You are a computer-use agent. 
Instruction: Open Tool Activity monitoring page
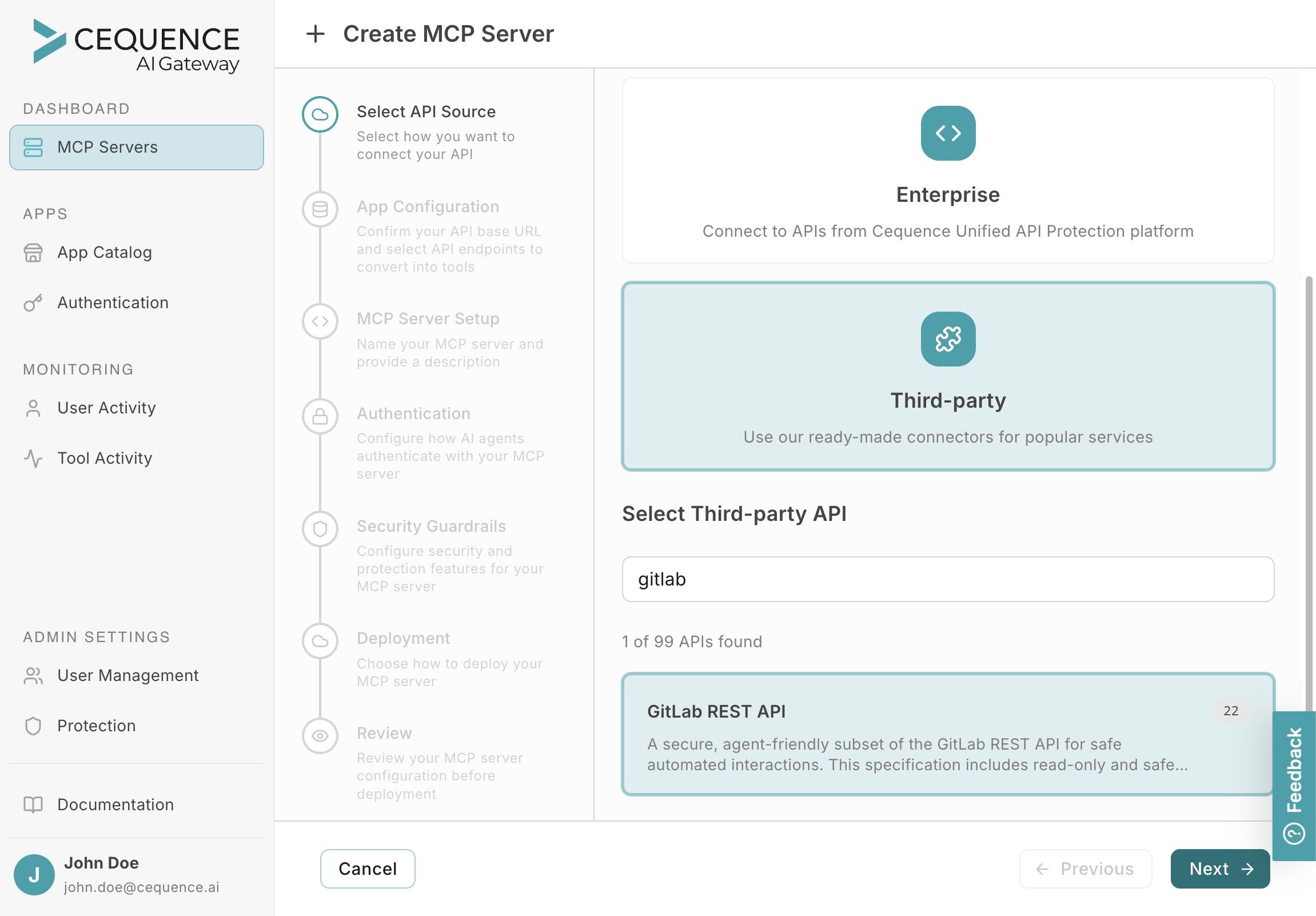tap(104, 458)
